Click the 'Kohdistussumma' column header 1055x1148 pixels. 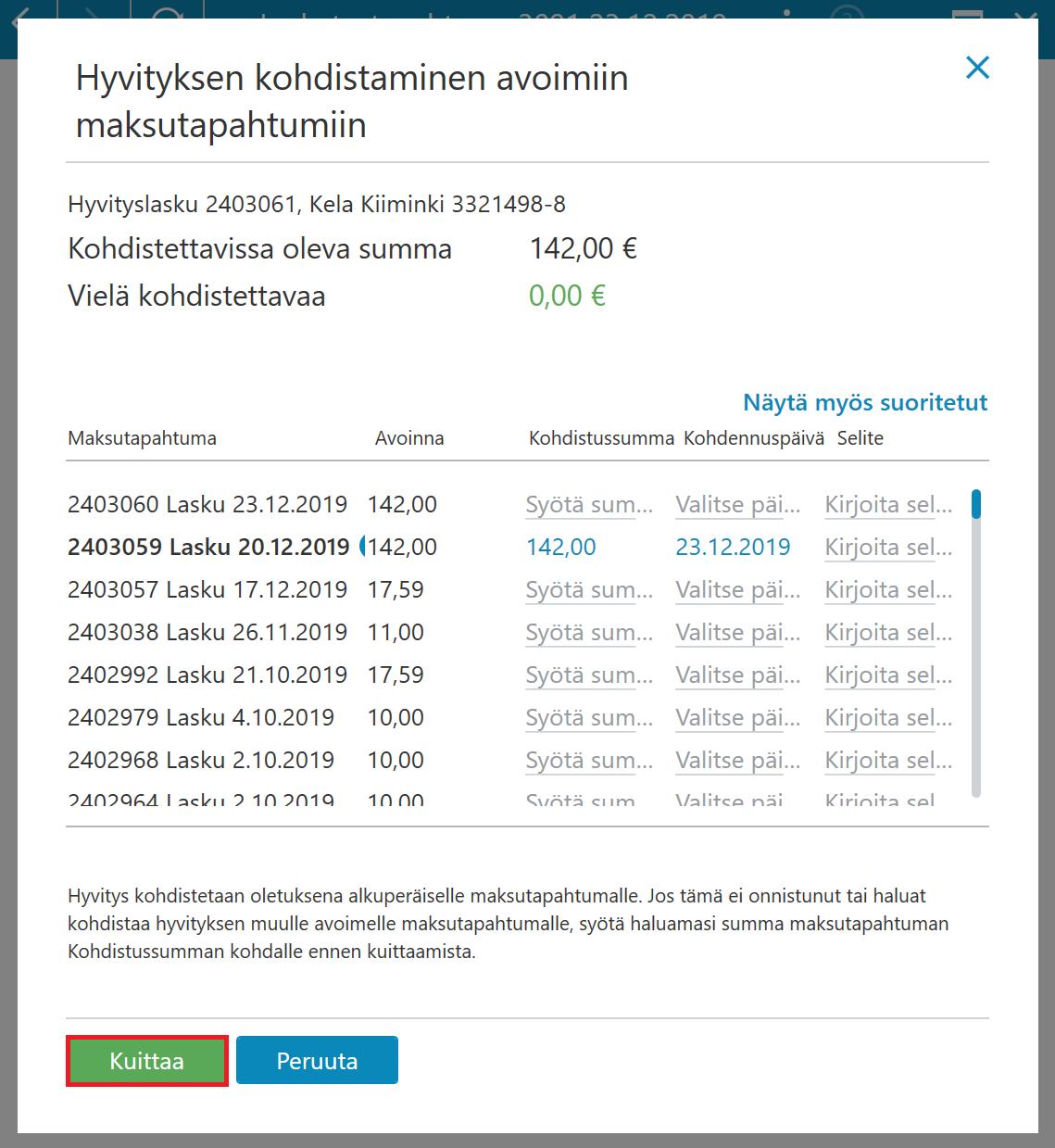601,438
